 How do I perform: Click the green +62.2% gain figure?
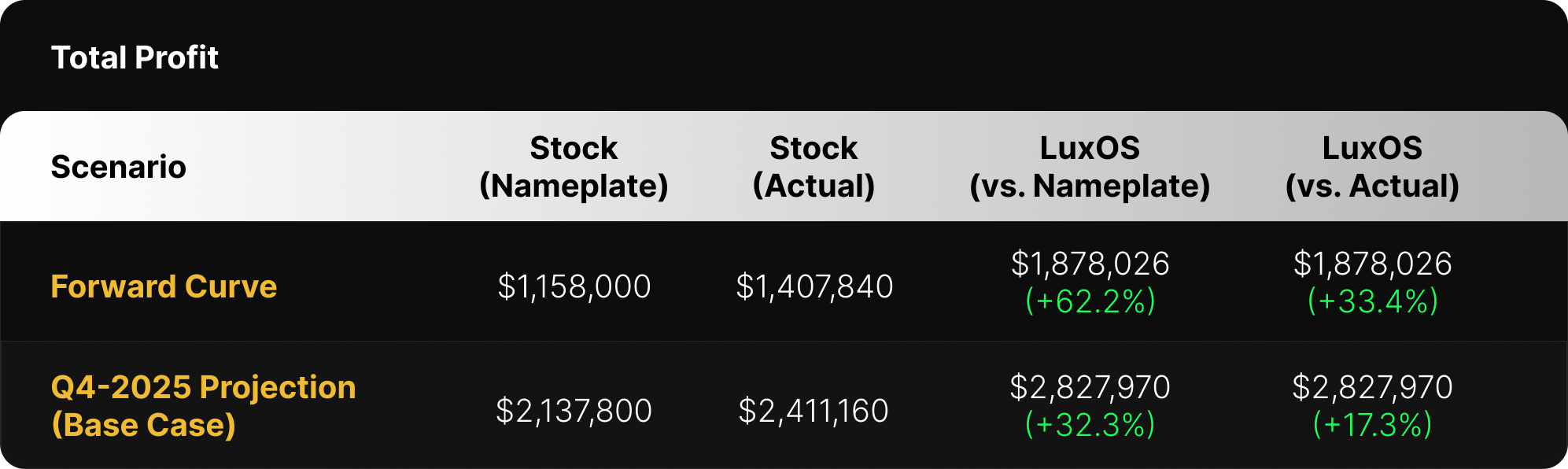click(x=1090, y=301)
